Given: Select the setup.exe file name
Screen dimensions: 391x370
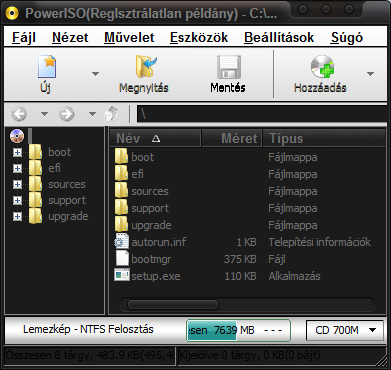Looking at the screenshot, I should click(156, 276).
